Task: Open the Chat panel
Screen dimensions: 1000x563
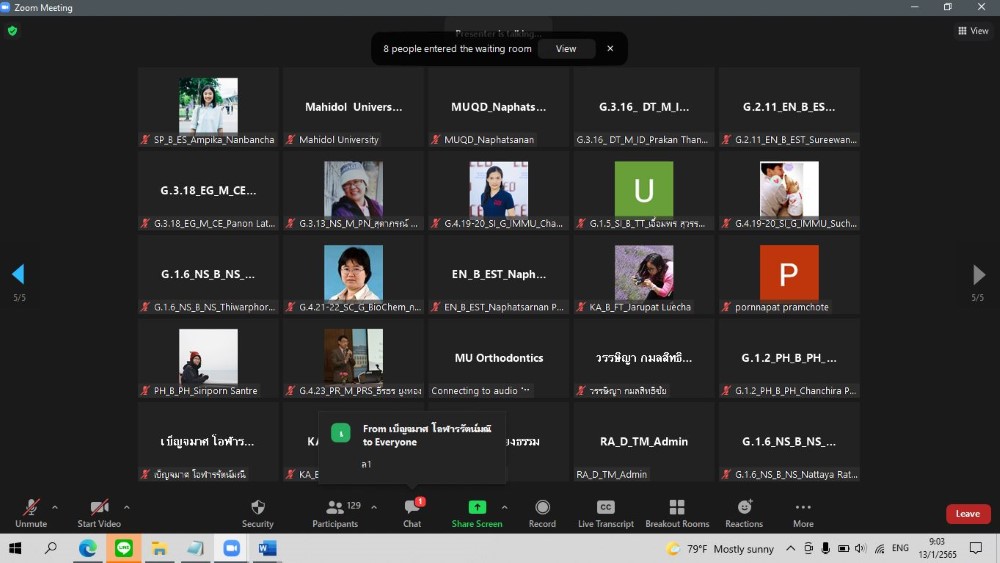Action: [x=411, y=508]
